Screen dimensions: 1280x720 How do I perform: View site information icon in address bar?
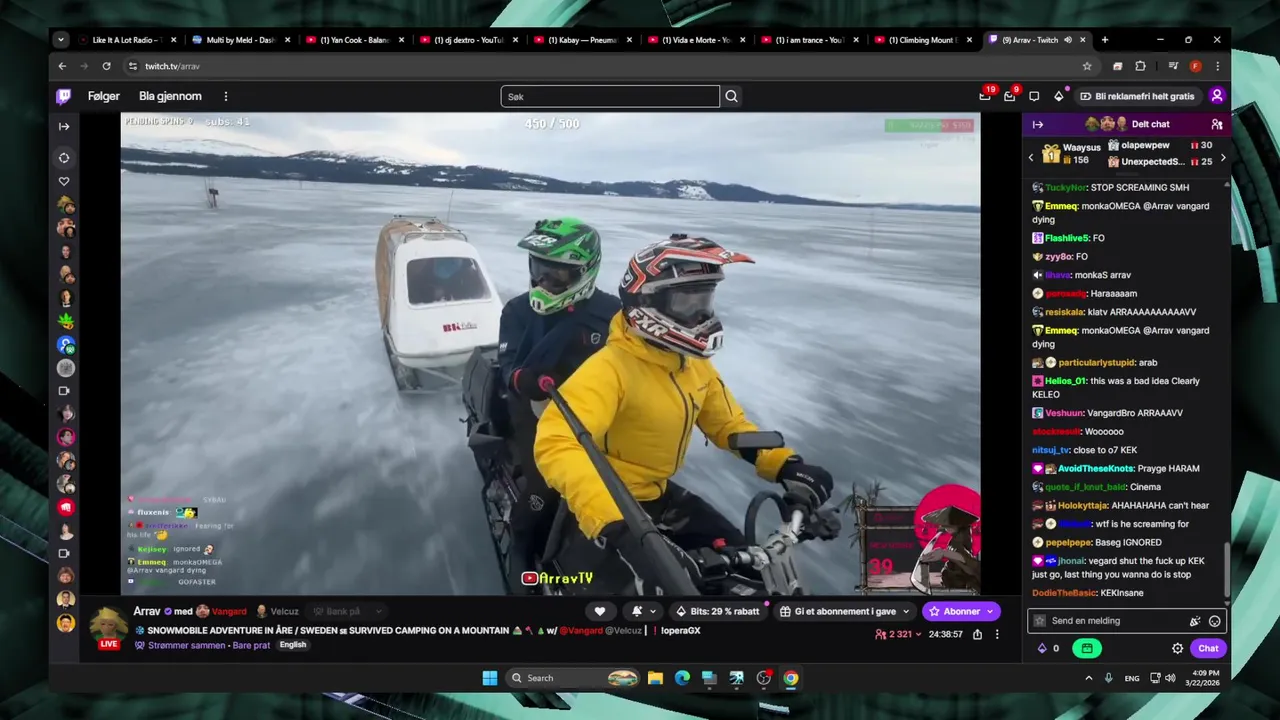[x=132, y=66]
